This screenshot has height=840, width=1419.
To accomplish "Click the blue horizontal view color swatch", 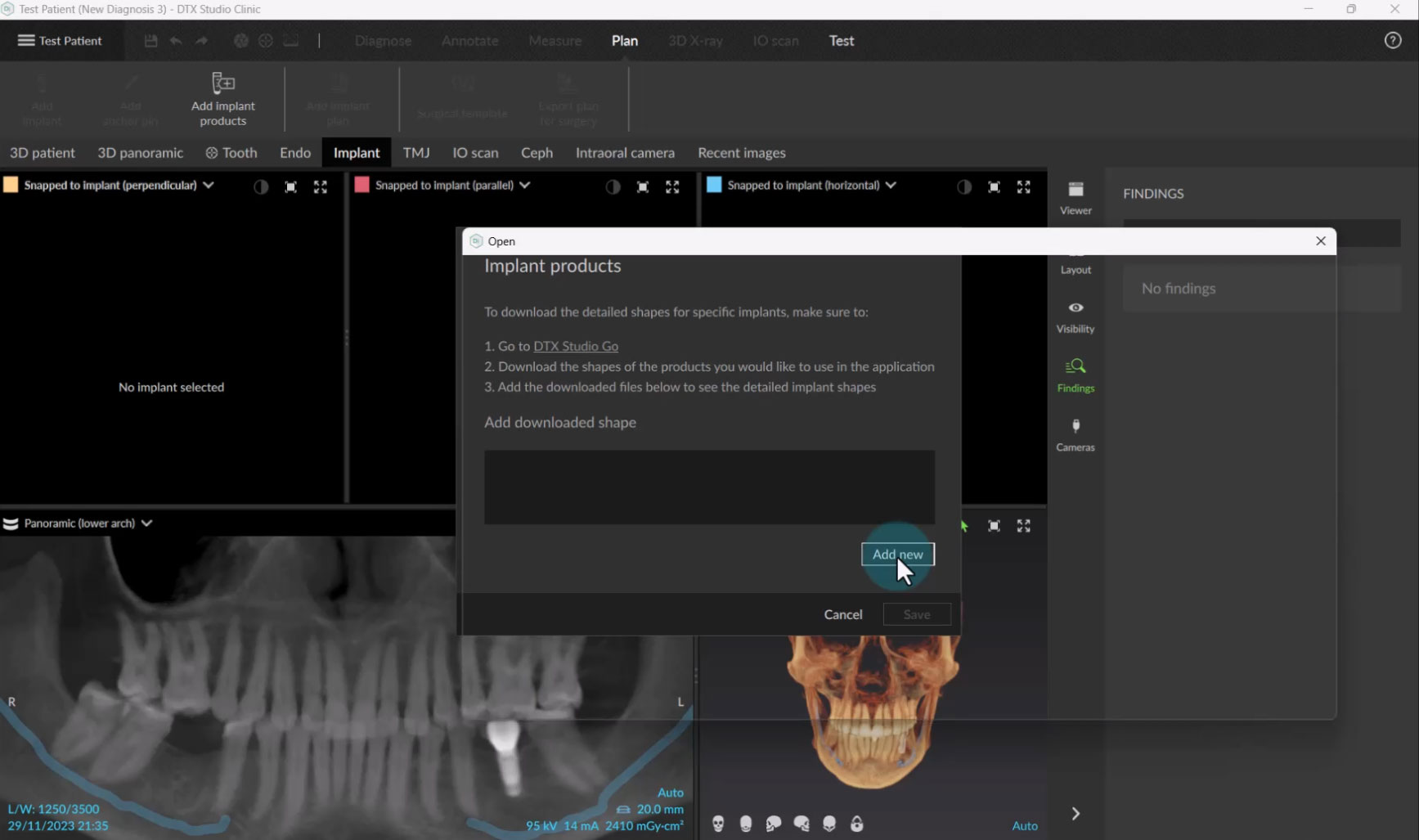I will coord(714,185).
